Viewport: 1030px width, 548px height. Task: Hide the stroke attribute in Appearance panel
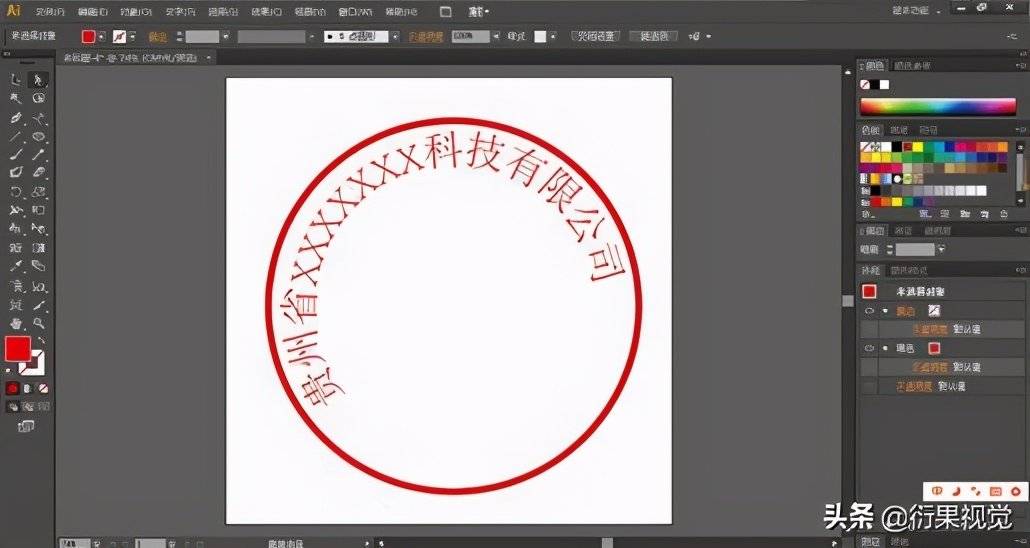coord(869,311)
